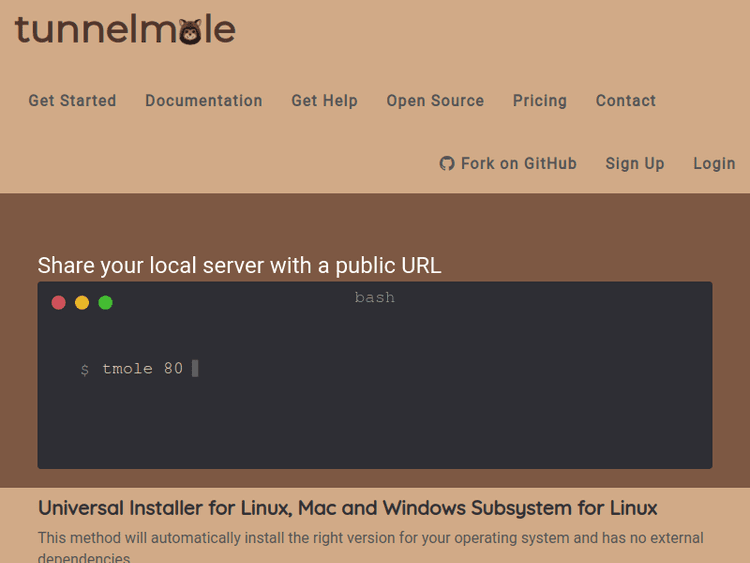750x563 pixels.
Task: Click the dollar sign prompt in the terminal
Action: coord(85,370)
